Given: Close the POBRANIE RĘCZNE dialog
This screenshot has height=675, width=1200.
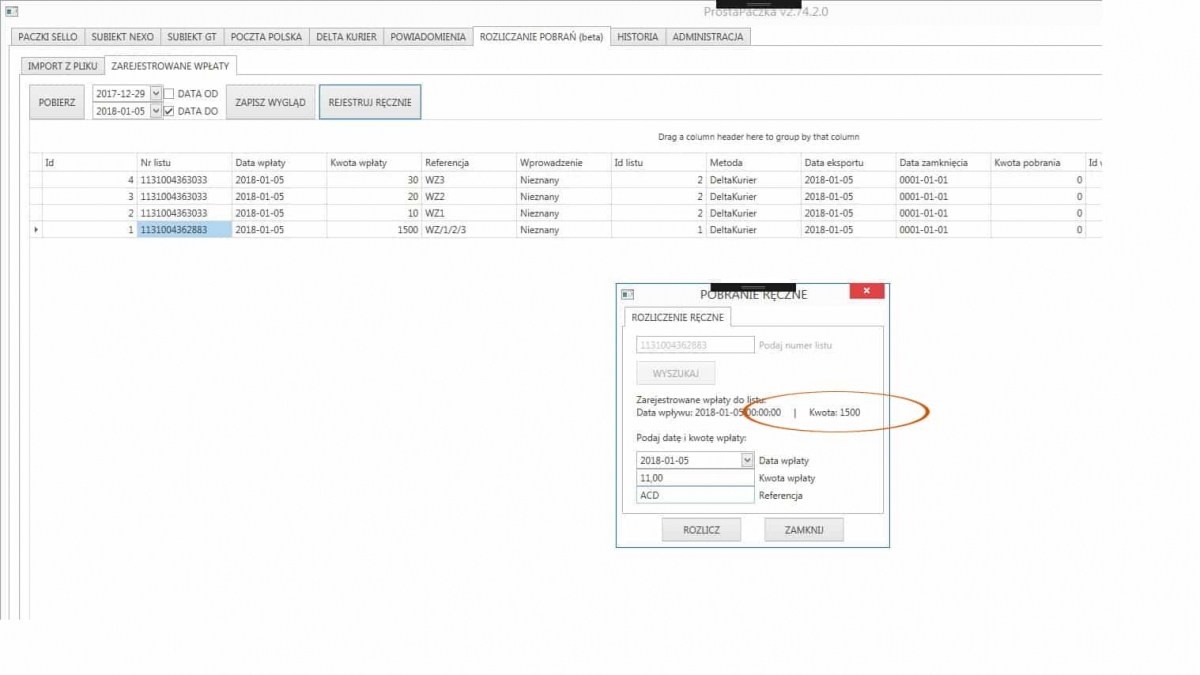Looking at the screenshot, I should tap(867, 292).
